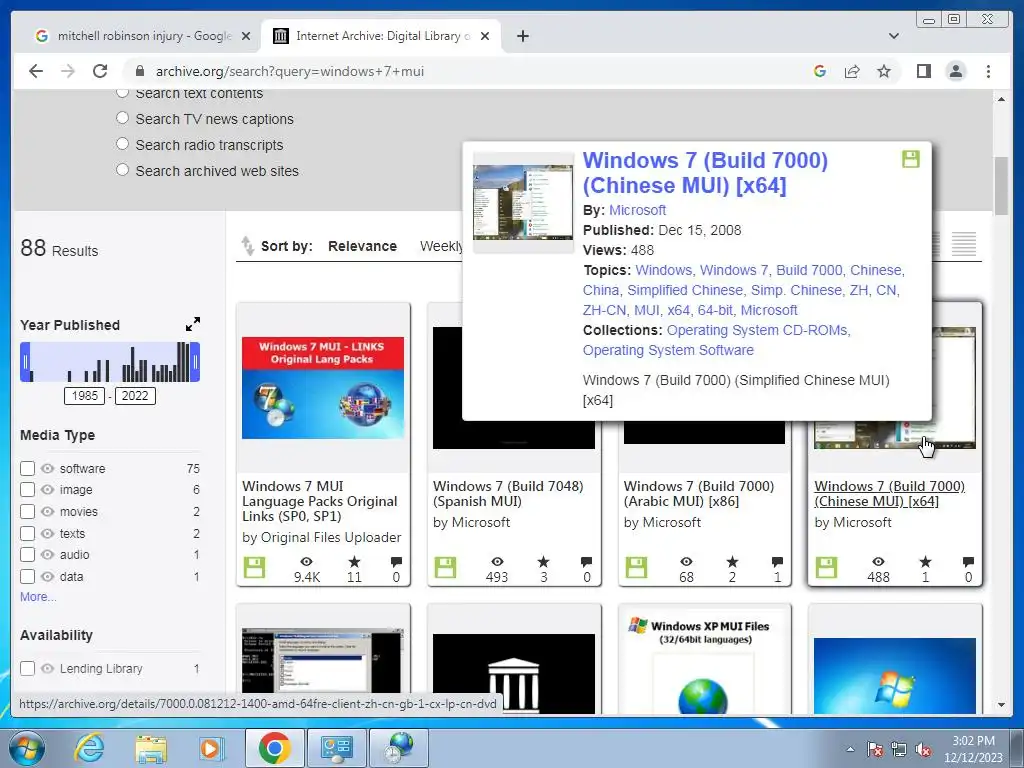The width and height of the screenshot is (1024, 768).
Task: Click right handle of year range slider
Action: click(x=195, y=362)
